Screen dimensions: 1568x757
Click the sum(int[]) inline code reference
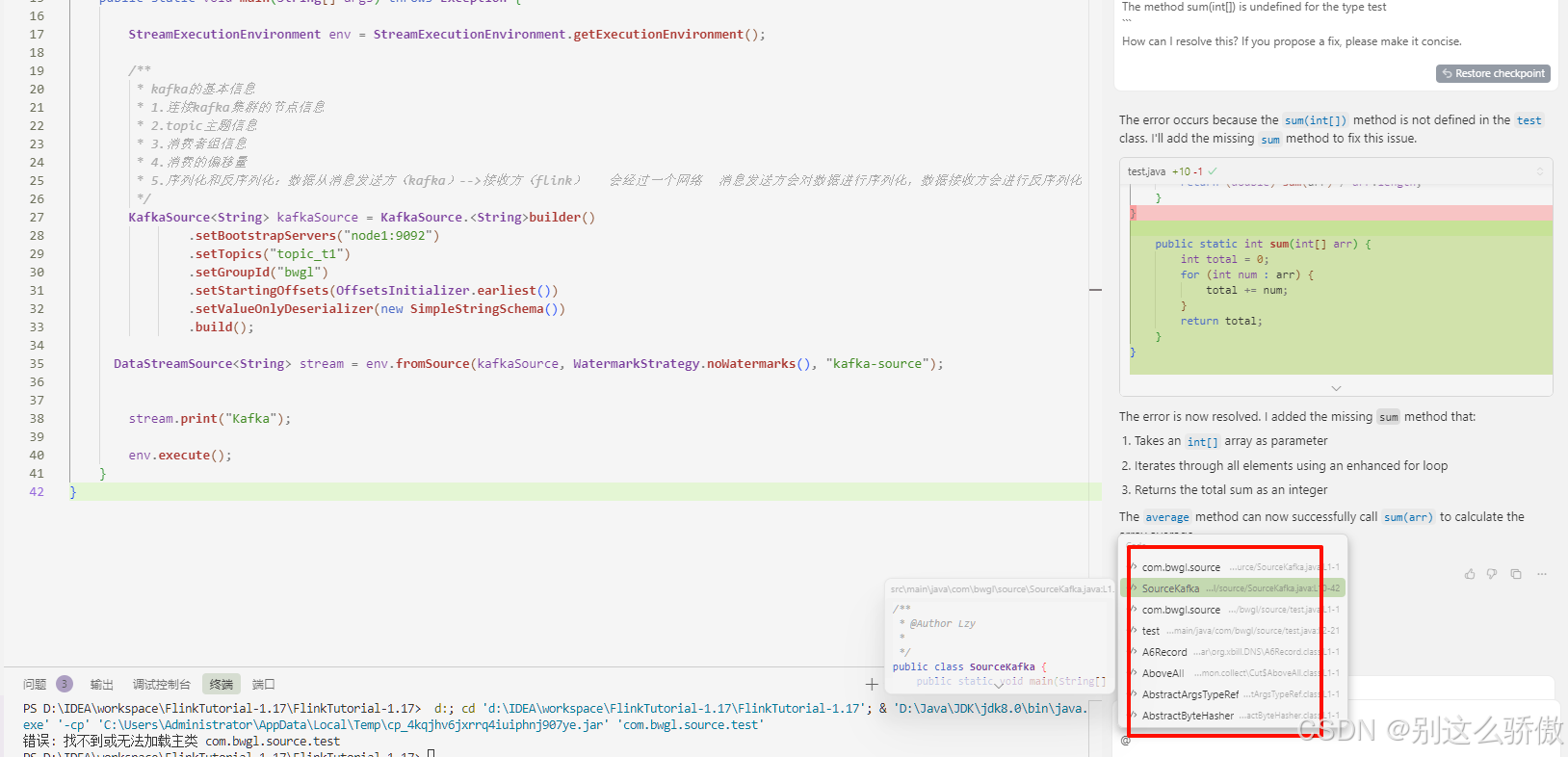pyautogui.click(x=1316, y=120)
